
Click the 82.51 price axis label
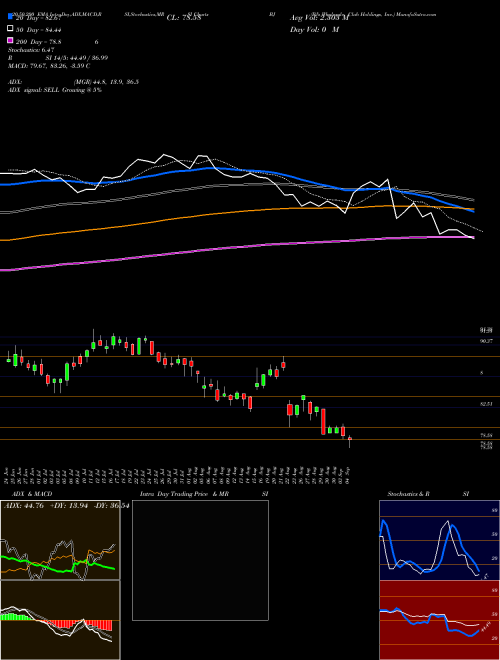click(486, 404)
